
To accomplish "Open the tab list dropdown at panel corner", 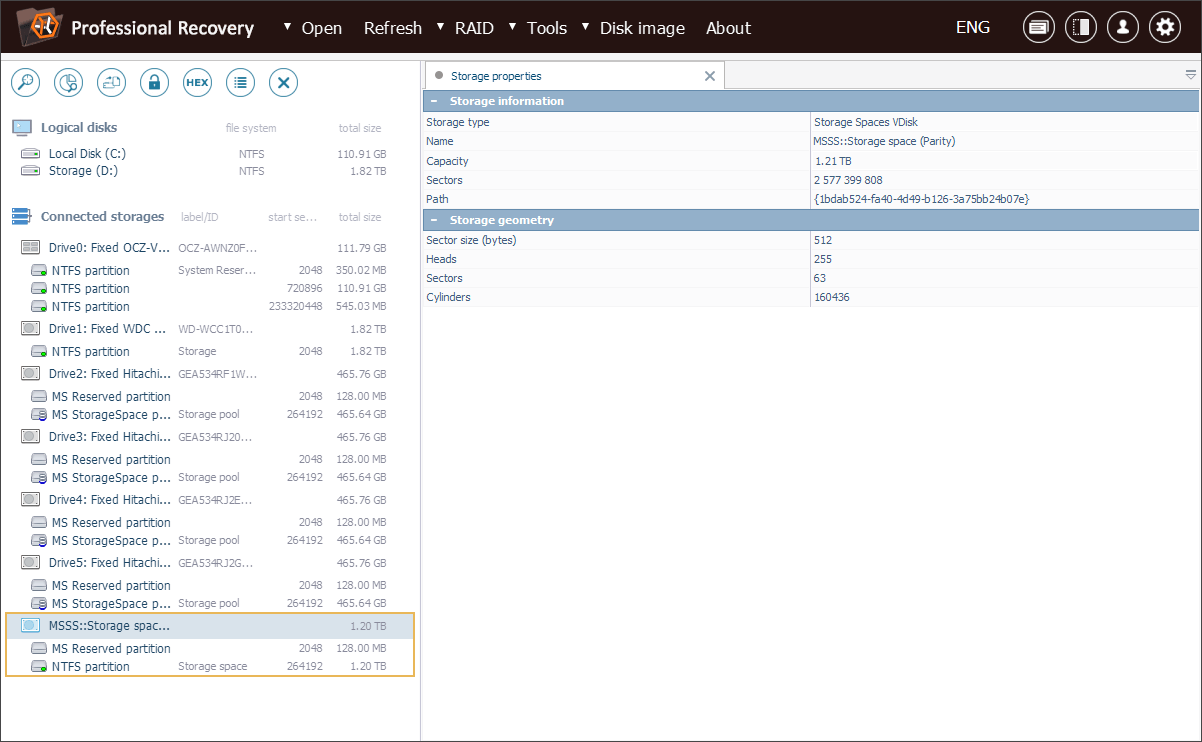I will [x=1190, y=75].
